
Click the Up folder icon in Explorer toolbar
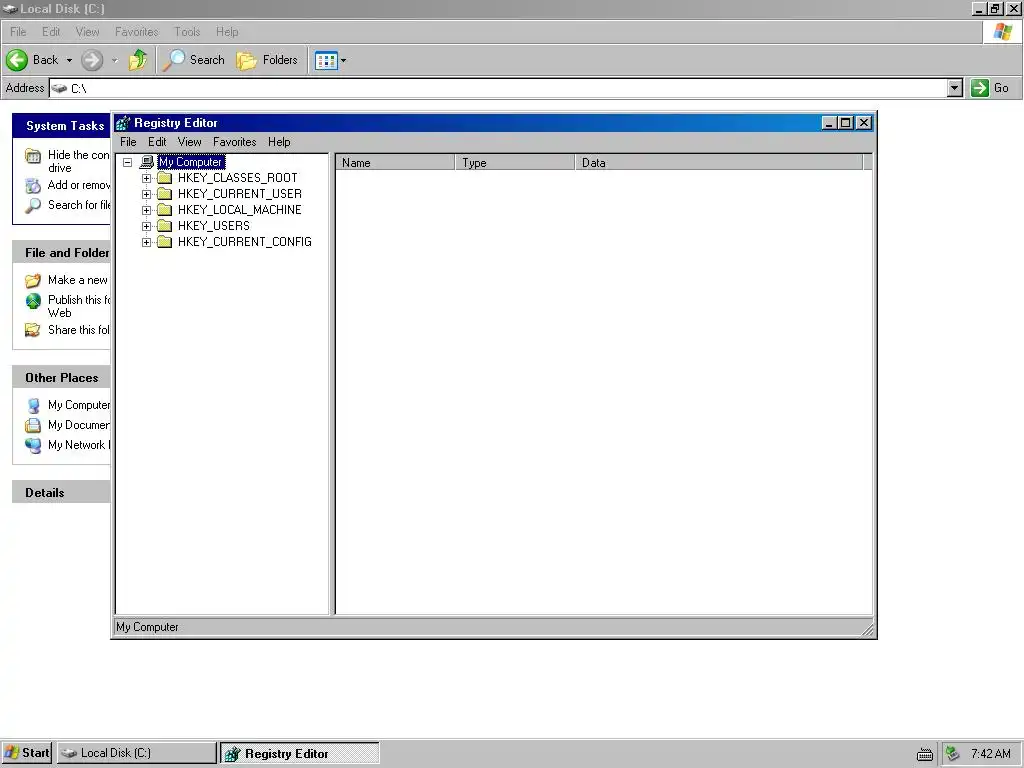point(138,60)
